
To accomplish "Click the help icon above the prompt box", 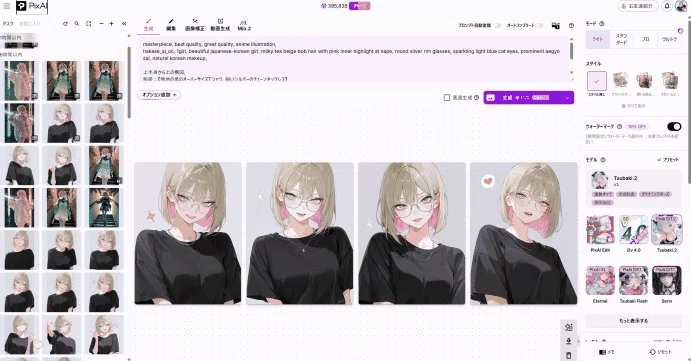I will [571, 26].
